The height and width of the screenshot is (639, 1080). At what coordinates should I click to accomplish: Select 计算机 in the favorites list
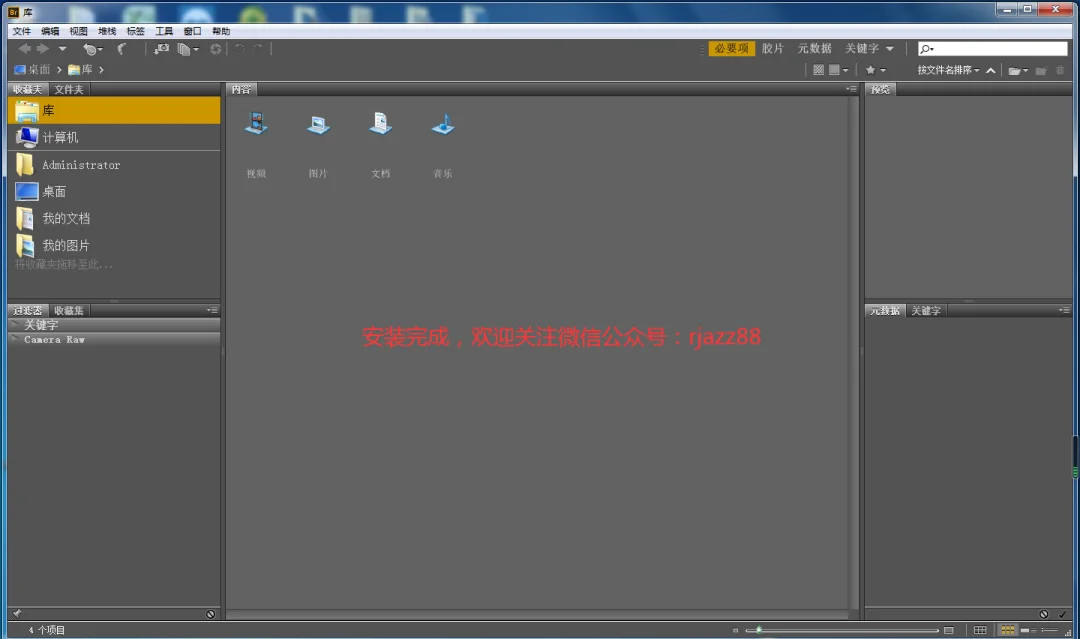point(114,137)
